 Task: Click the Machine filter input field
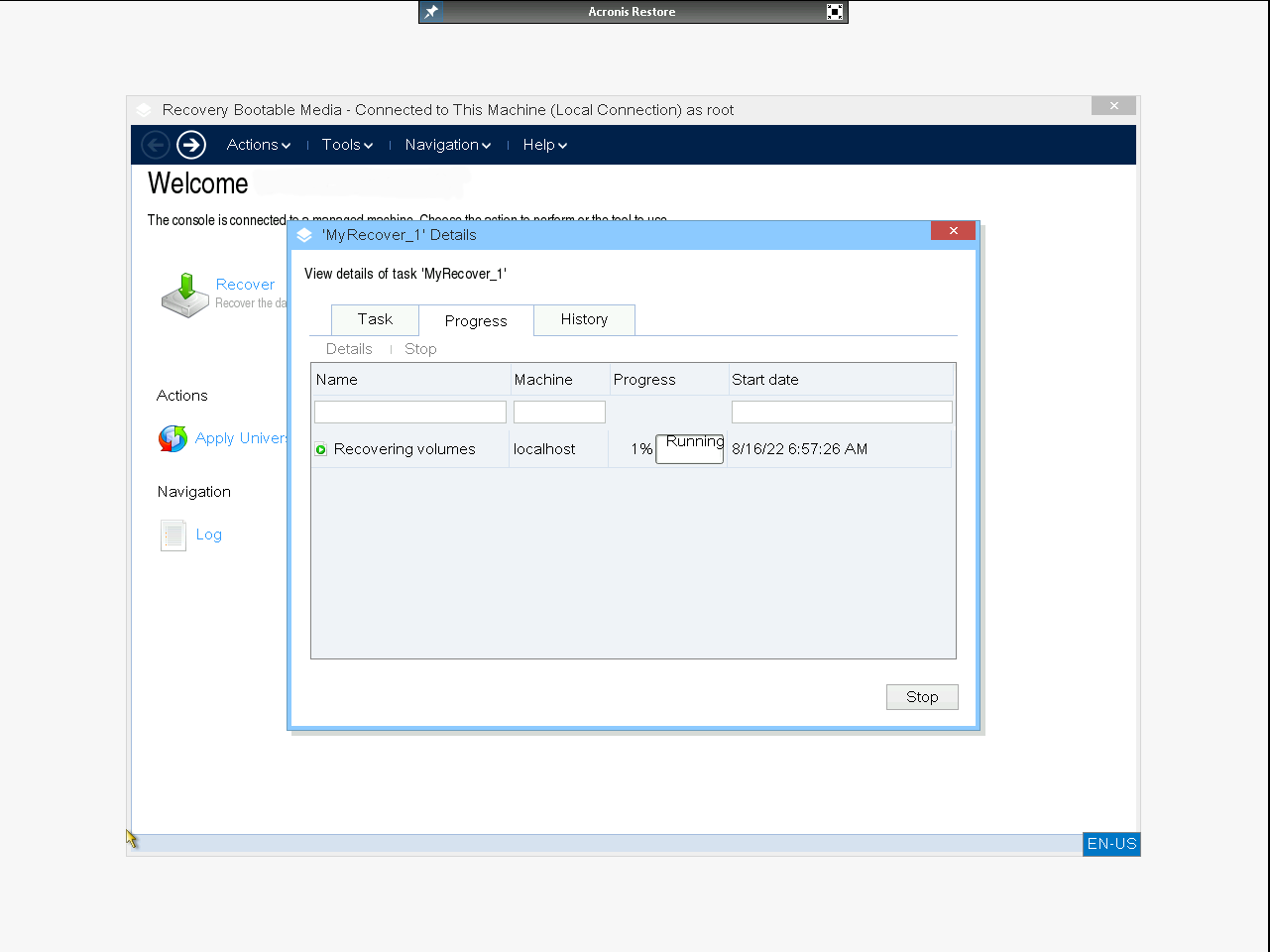click(x=559, y=412)
